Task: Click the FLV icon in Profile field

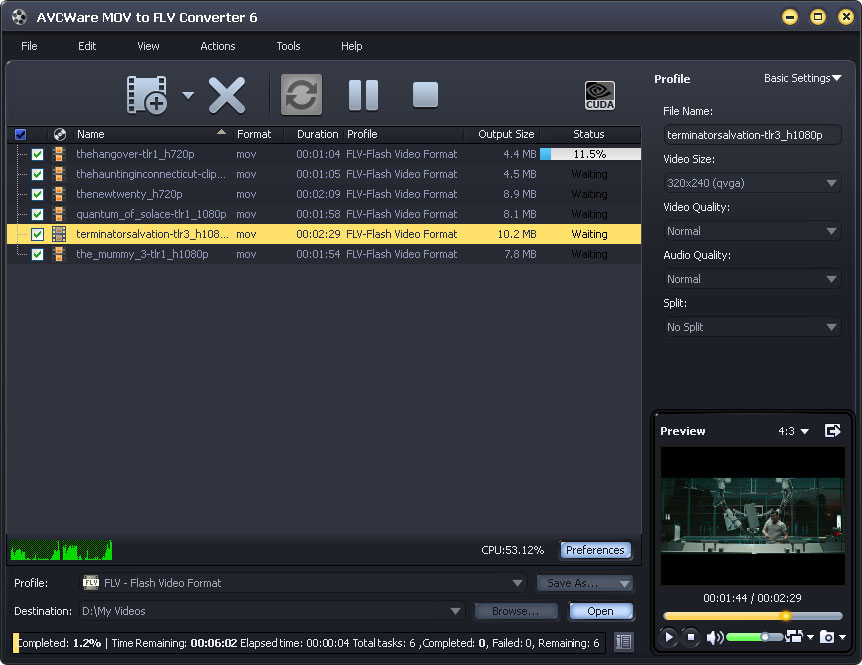Action: pyautogui.click(x=91, y=583)
